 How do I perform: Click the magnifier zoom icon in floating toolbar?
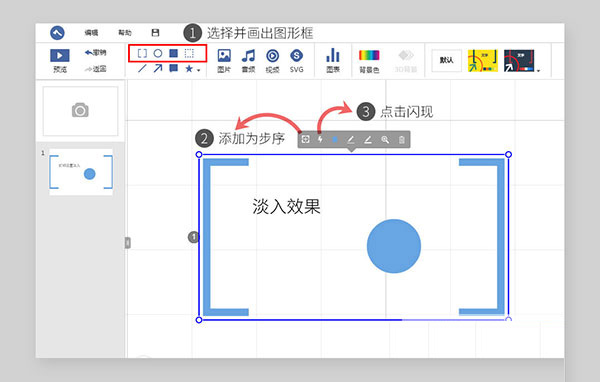click(385, 139)
